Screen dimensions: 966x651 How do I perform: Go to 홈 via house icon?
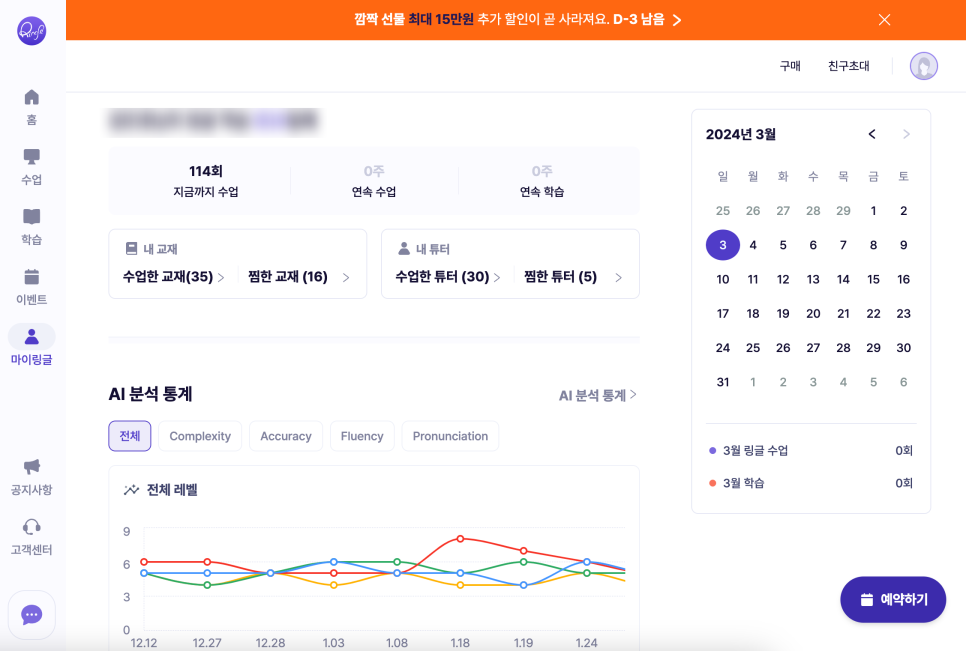click(31, 97)
